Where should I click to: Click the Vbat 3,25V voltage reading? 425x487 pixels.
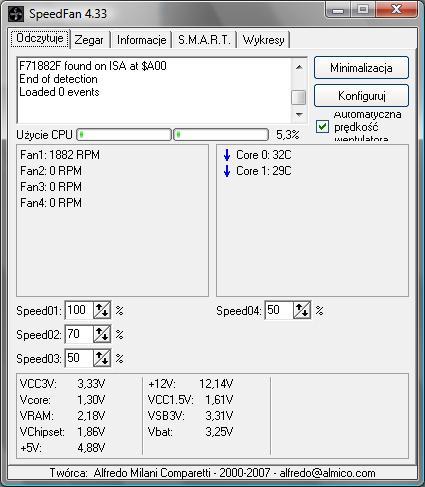[x=190, y=432]
